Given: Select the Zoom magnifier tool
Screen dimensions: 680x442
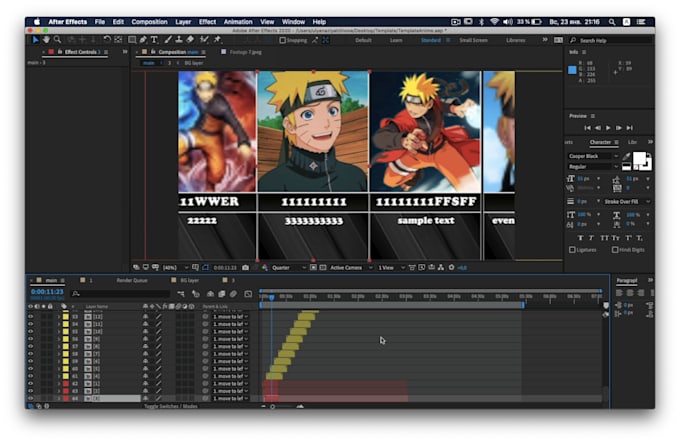Looking at the screenshot, I should (x=57, y=40).
